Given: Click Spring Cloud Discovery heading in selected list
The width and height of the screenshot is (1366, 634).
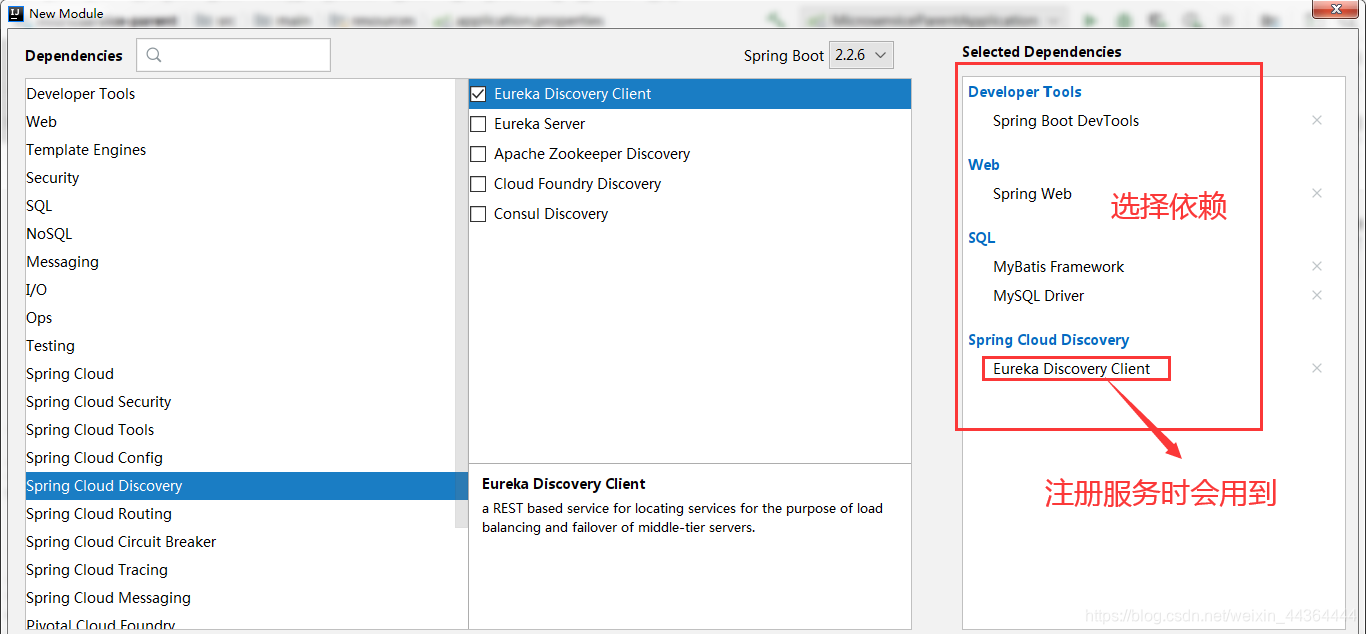Looking at the screenshot, I should [1048, 340].
